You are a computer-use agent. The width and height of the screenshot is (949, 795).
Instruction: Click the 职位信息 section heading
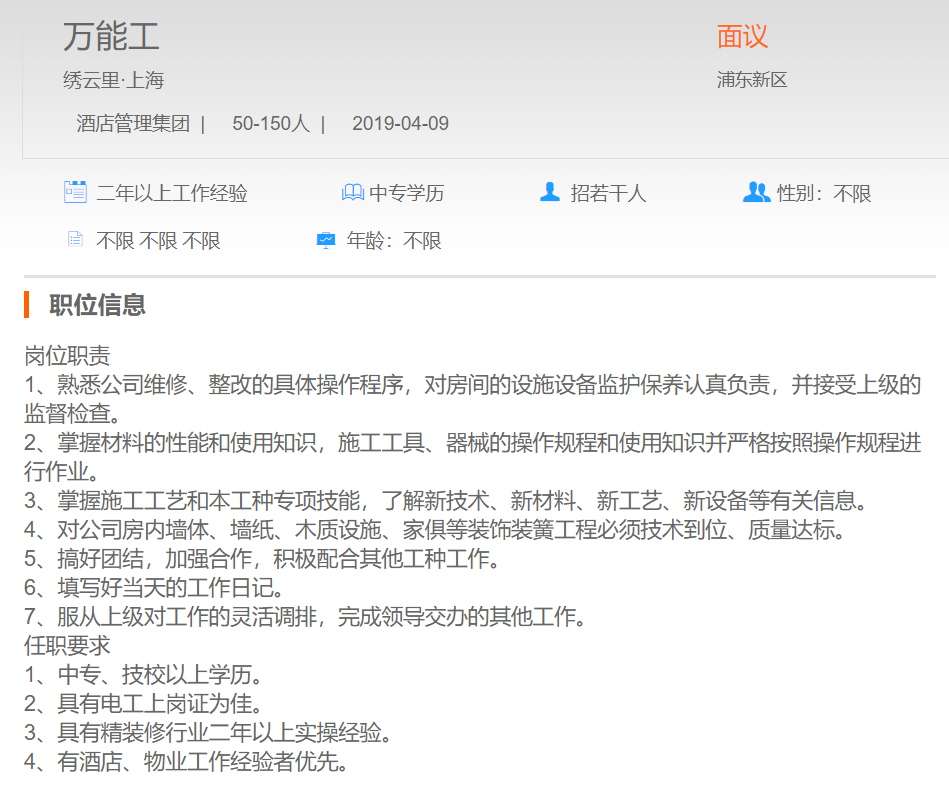coord(97,305)
